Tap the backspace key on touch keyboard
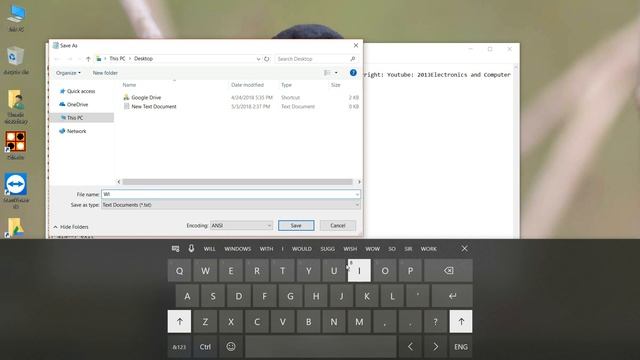This screenshot has width=640, height=360. point(448,271)
